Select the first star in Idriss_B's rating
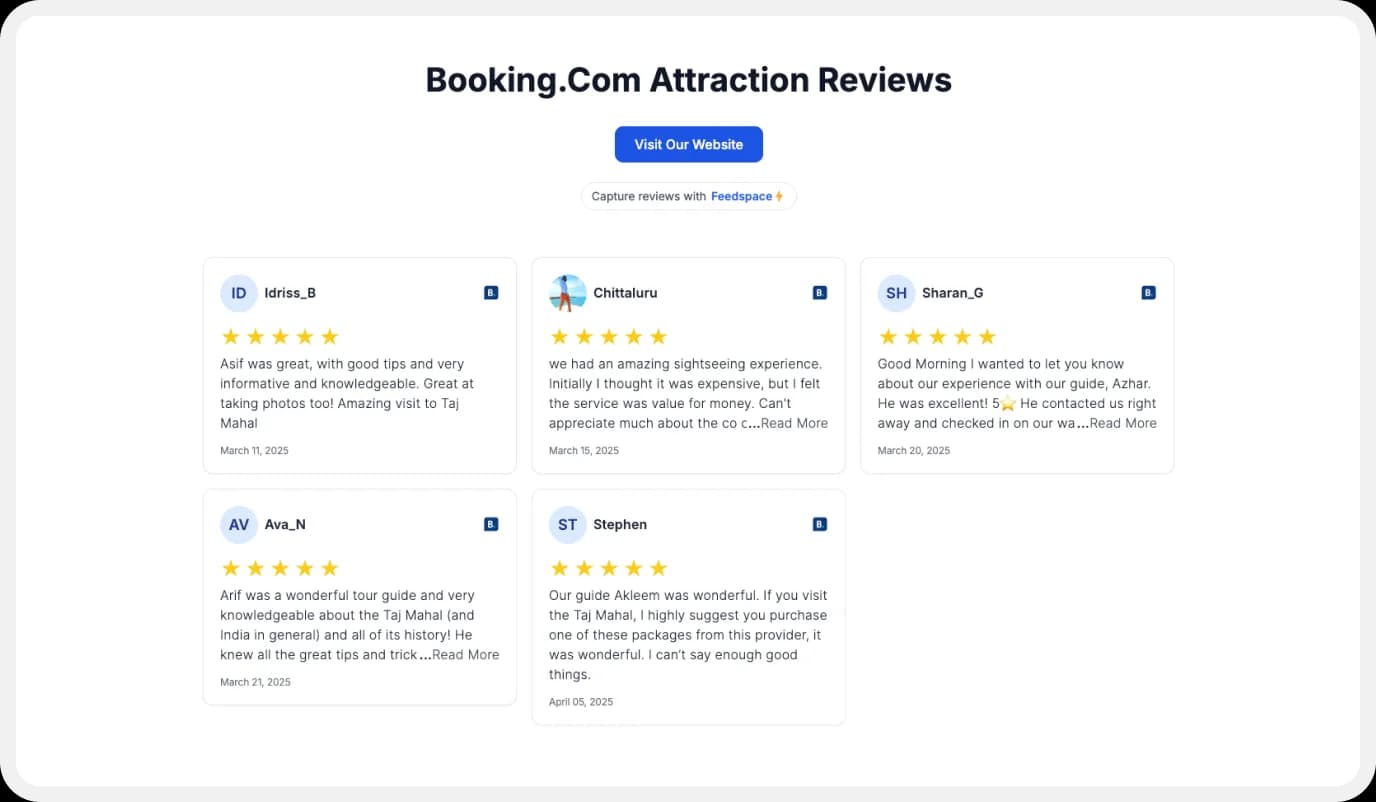This screenshot has width=1376, height=802. [230, 336]
